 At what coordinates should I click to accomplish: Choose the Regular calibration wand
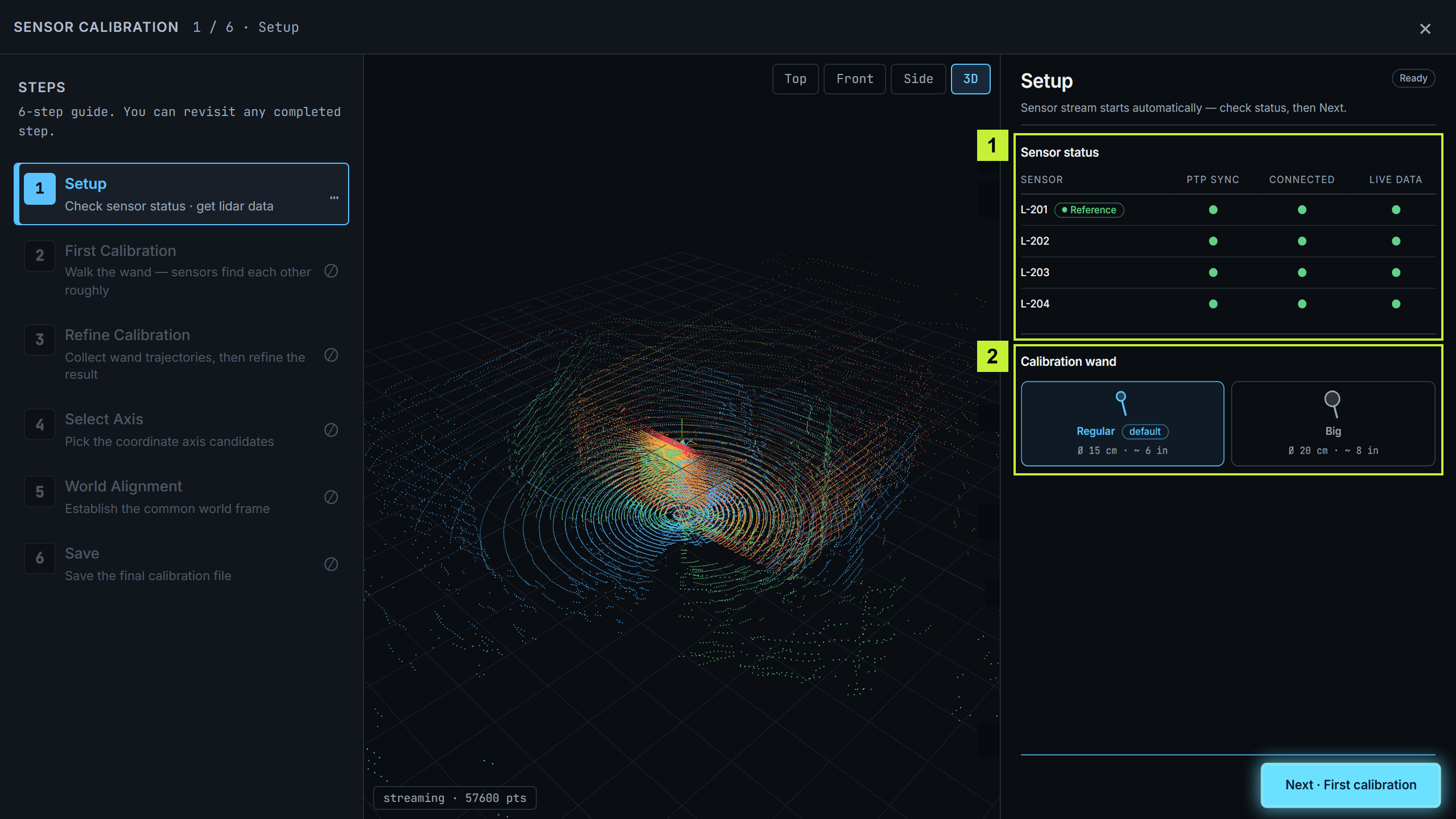click(x=1122, y=424)
